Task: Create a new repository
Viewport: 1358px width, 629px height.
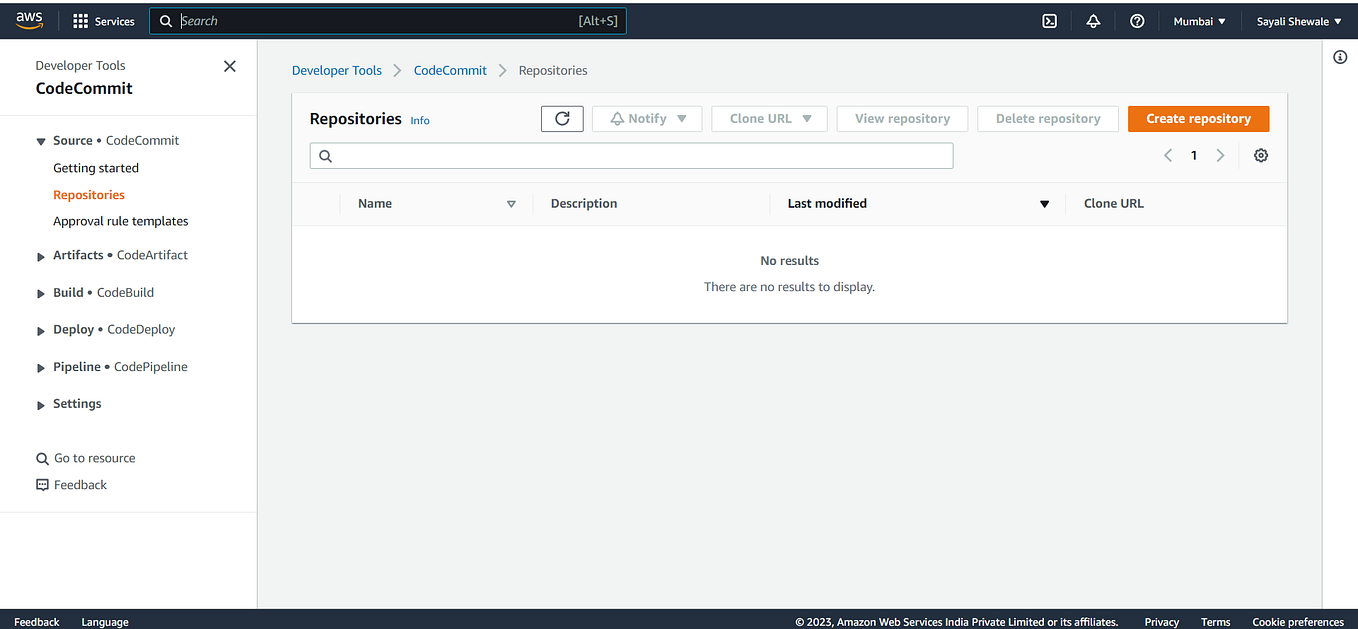Action: tap(1198, 118)
